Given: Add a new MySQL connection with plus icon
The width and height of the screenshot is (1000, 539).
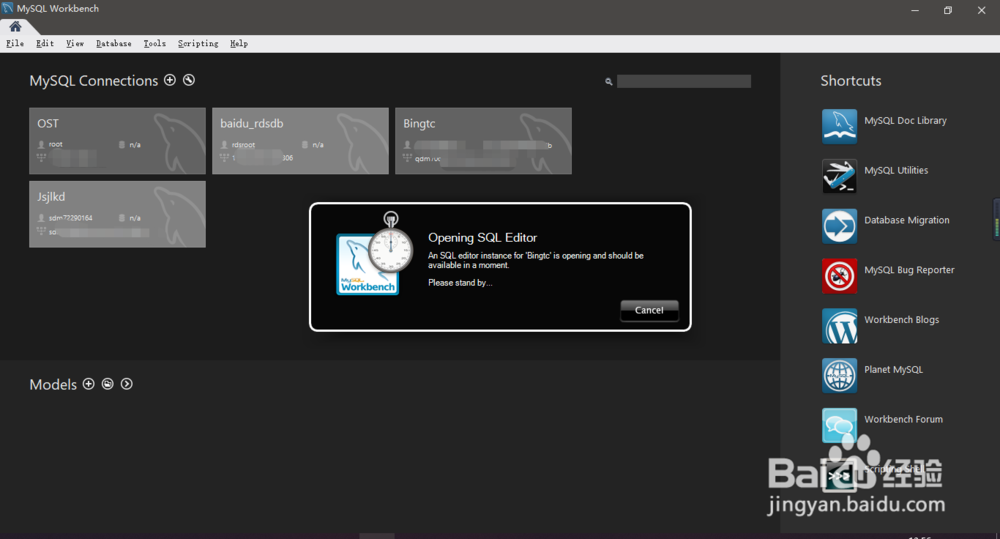Looking at the screenshot, I should 170,80.
